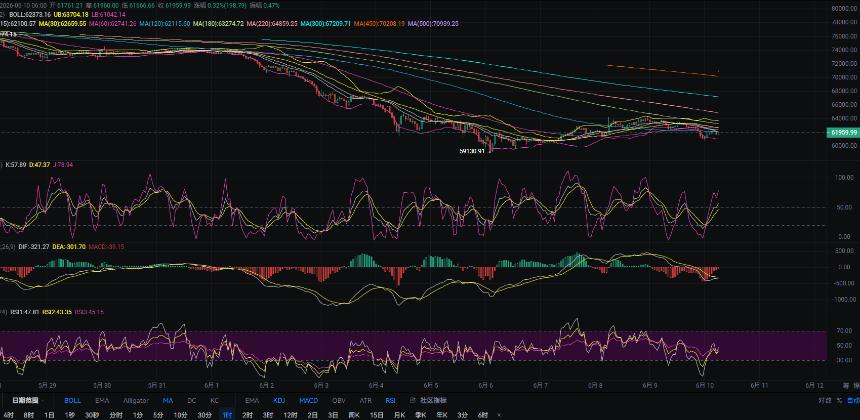Click the MA(220) legend value
The image size is (860, 420).
(x=272, y=24)
